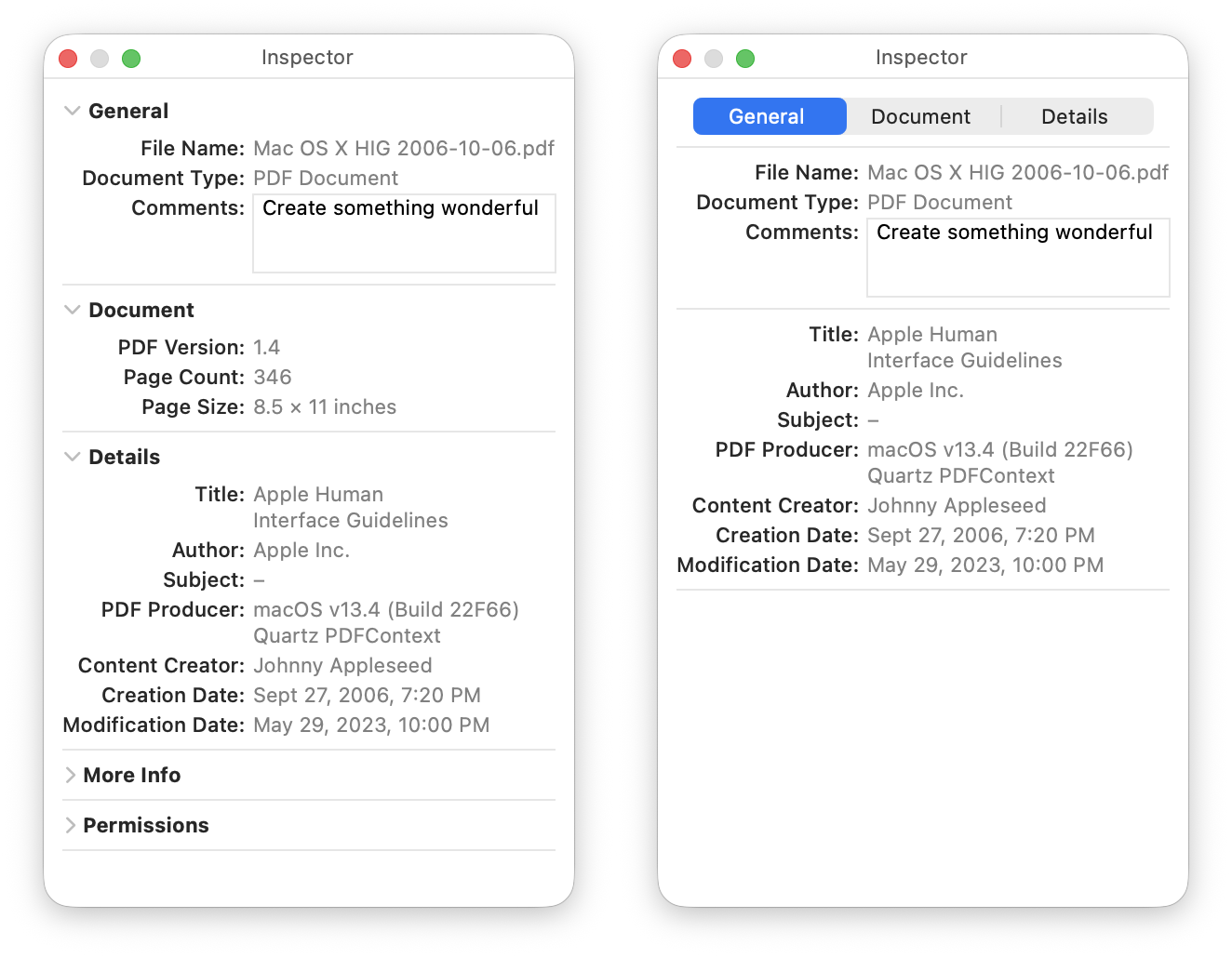Collapse the General section in left Inspector

point(72,111)
